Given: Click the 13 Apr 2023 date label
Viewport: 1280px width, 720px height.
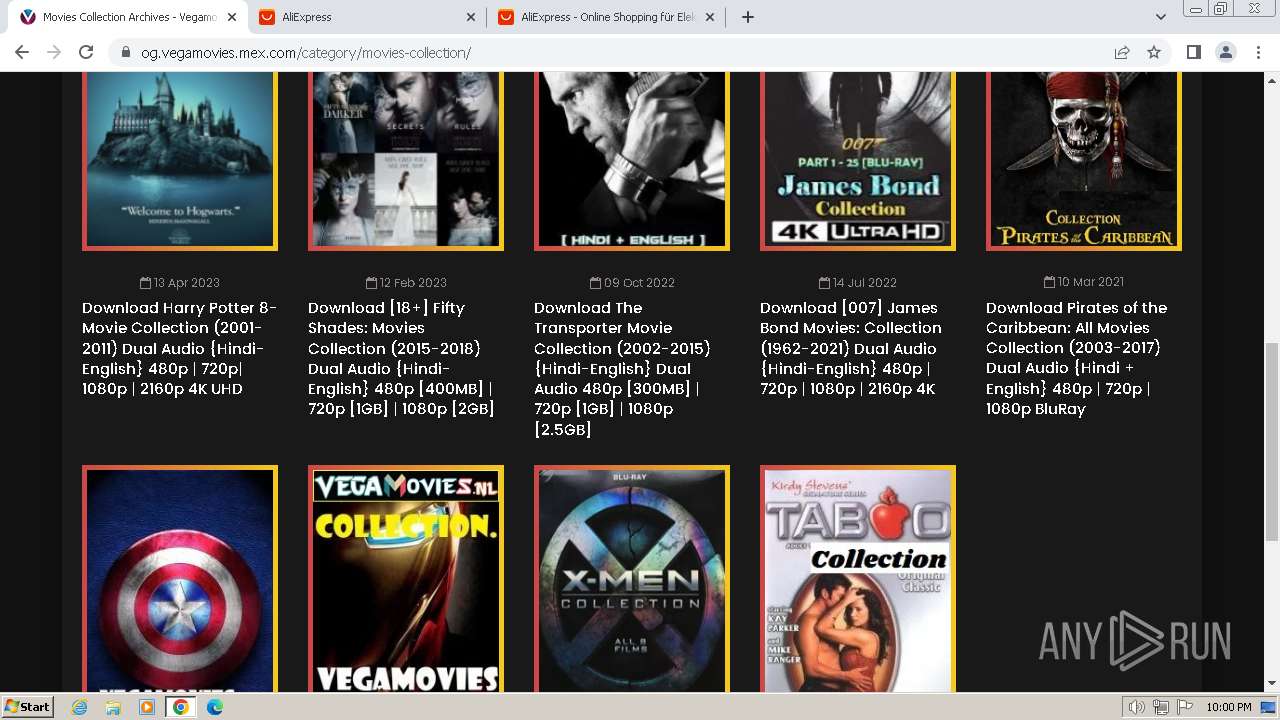Looking at the screenshot, I should pos(180,283).
